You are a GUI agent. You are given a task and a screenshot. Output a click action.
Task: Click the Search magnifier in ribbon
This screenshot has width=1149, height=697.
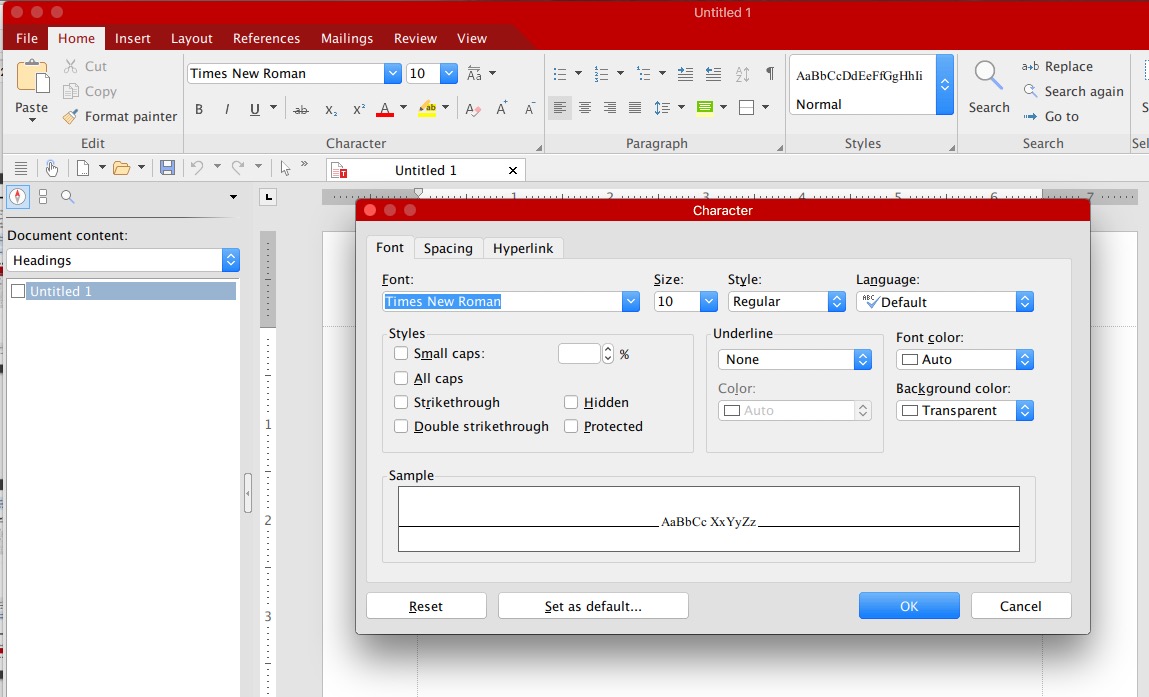[988, 76]
